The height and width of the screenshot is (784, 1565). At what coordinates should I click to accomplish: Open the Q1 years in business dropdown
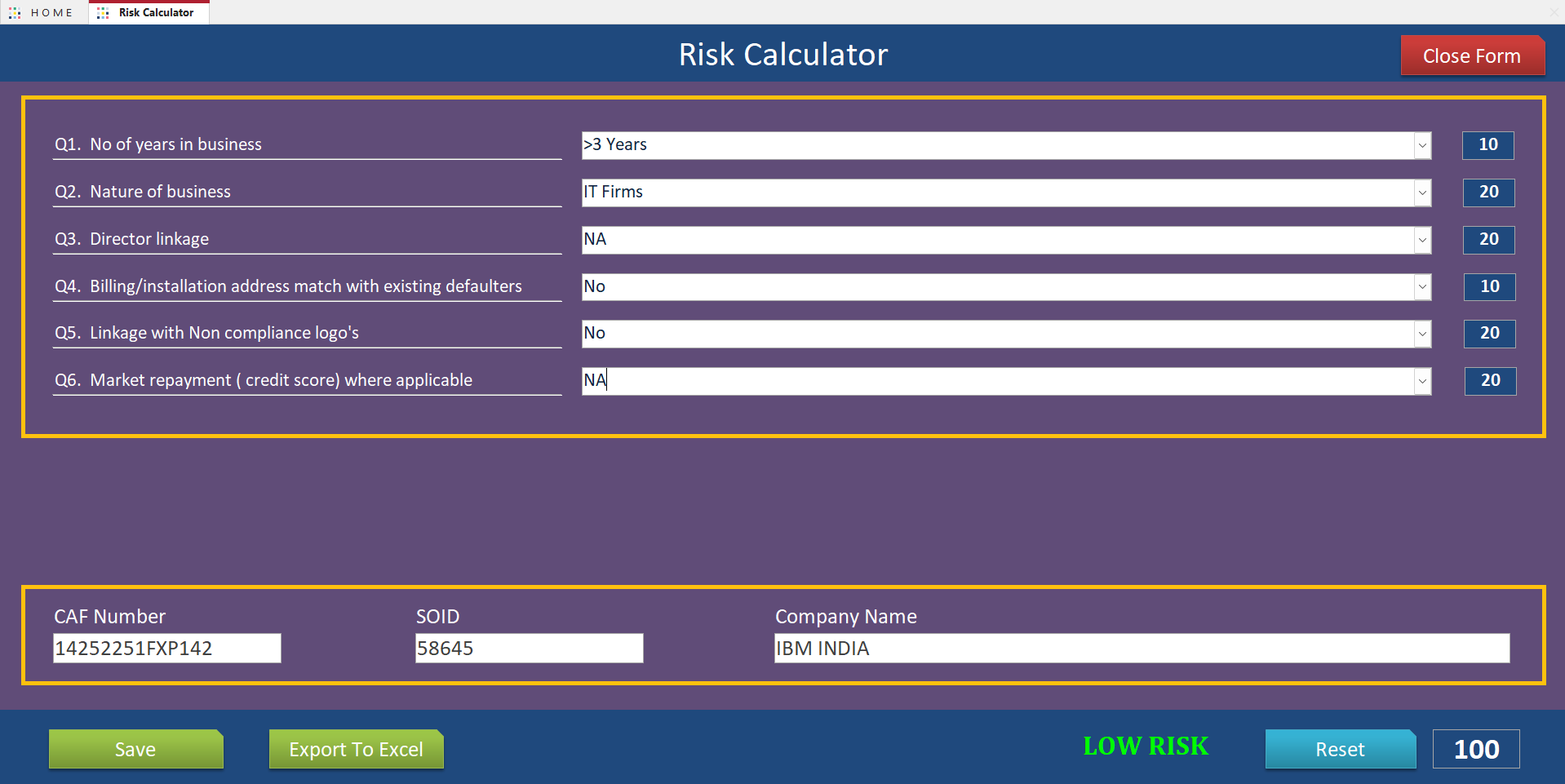(1422, 145)
